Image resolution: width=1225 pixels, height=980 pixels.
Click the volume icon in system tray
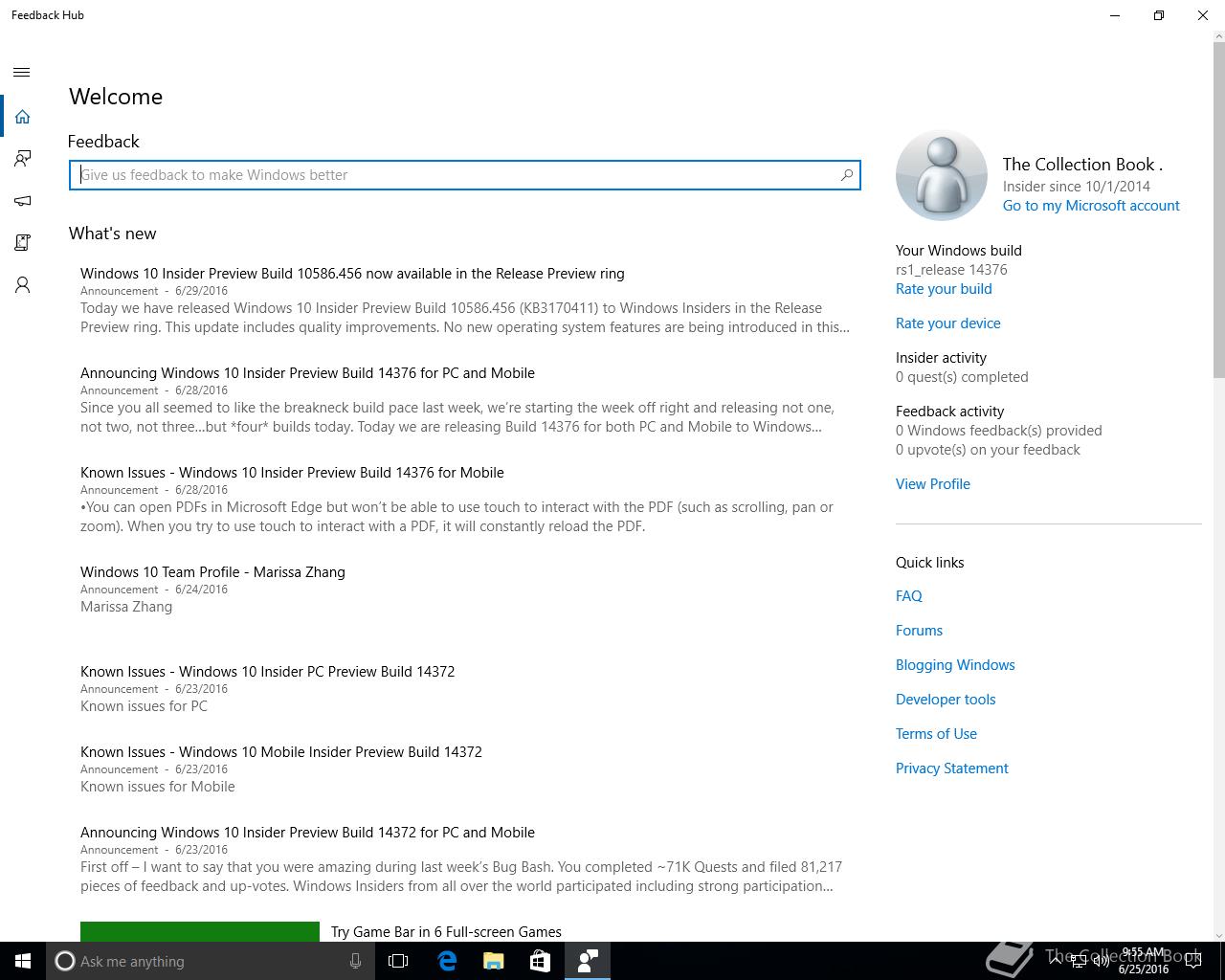1102,961
